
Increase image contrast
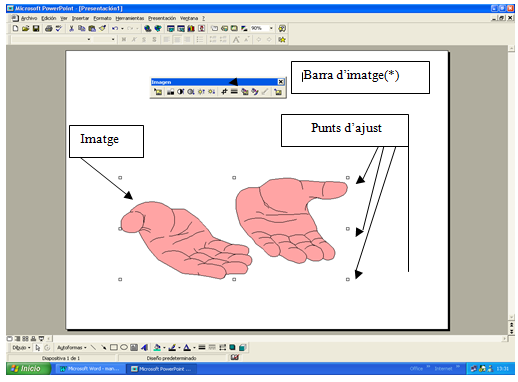(x=181, y=92)
